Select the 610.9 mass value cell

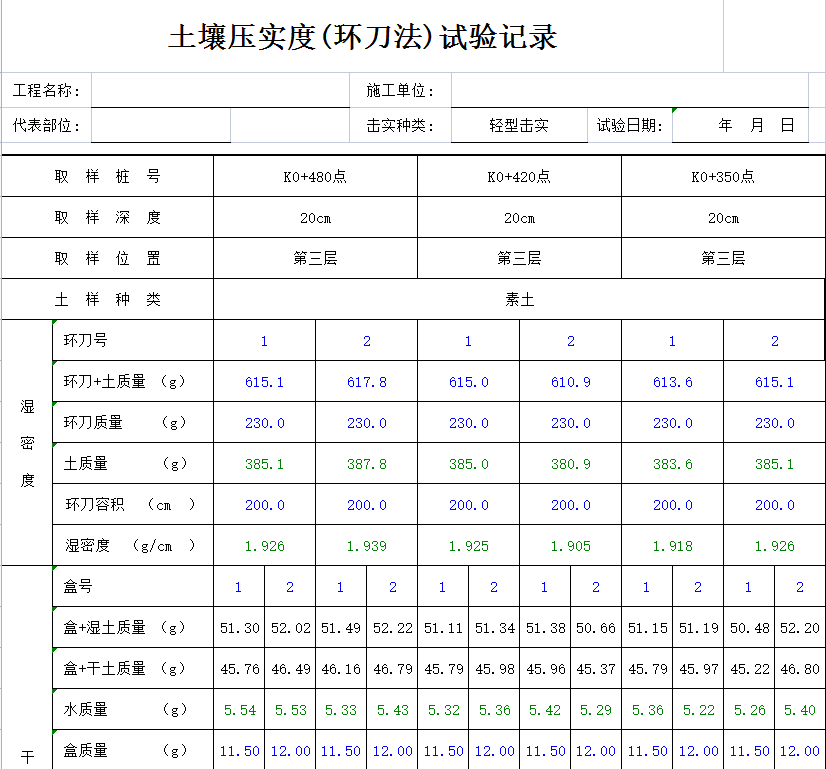point(570,382)
